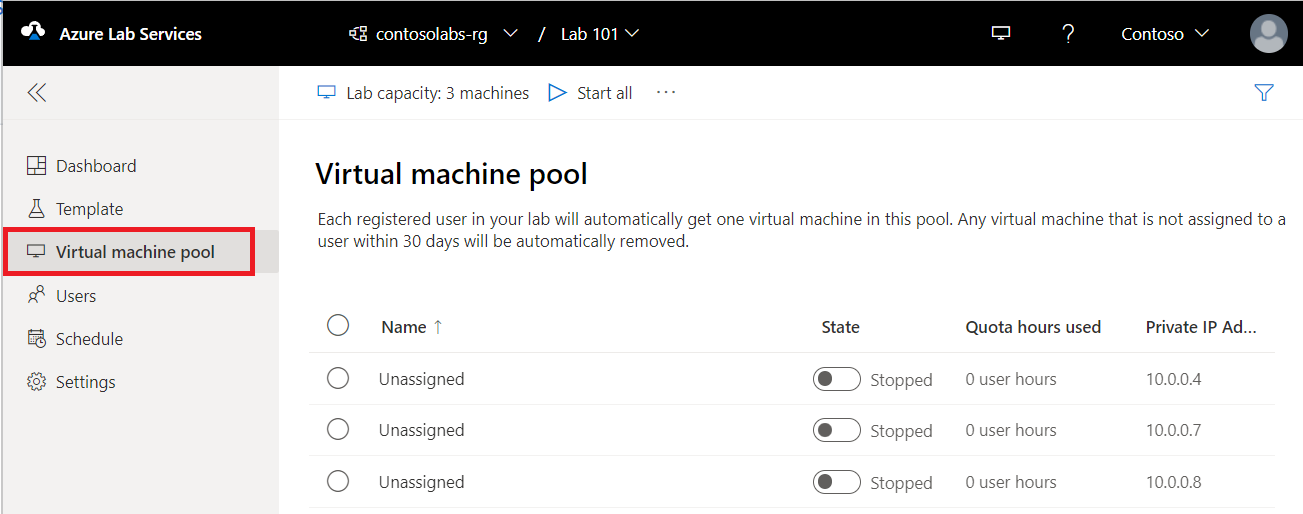Click the filter funnel icon
The width and height of the screenshot is (1303, 514).
(x=1264, y=93)
